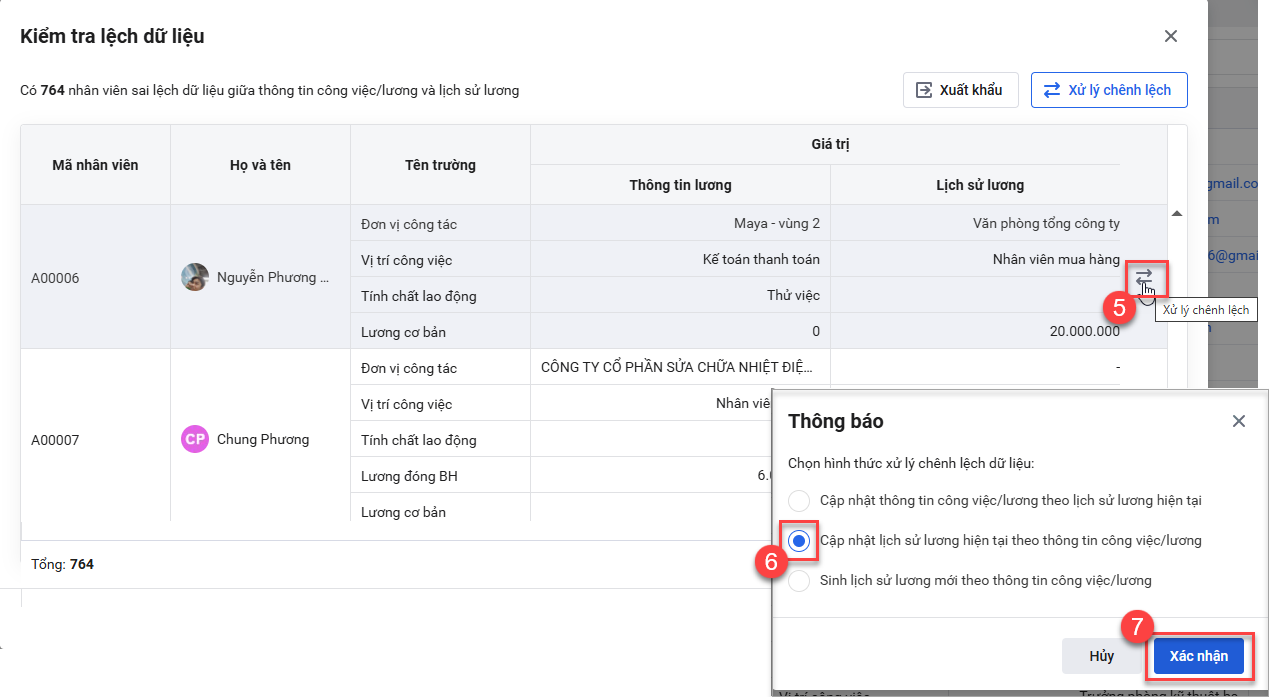Select Cập nhật thông tin công việc/lương radio option
Image resolution: width=1269 pixels, height=697 pixels.
point(799,500)
